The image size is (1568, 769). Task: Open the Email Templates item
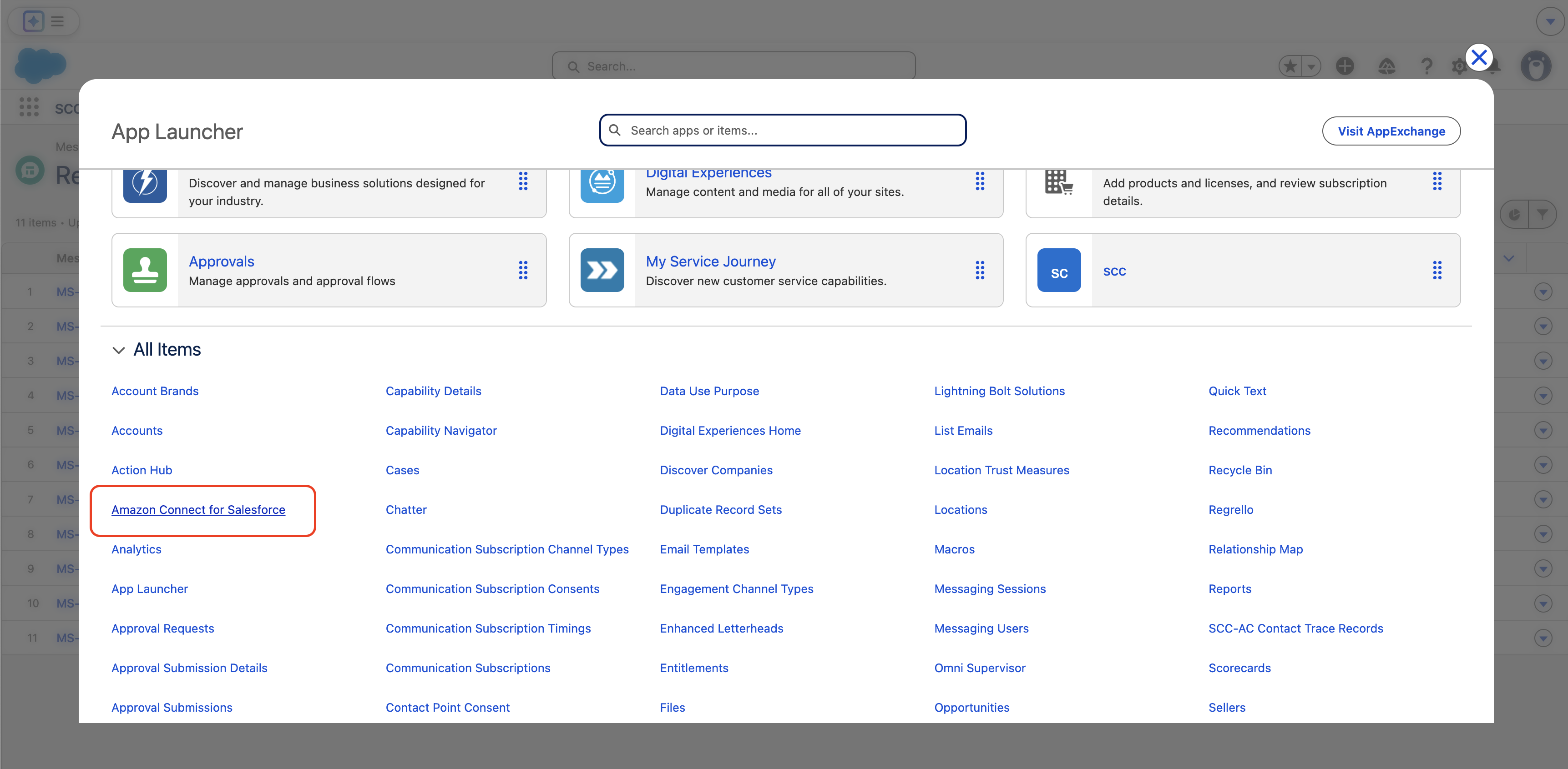click(704, 549)
